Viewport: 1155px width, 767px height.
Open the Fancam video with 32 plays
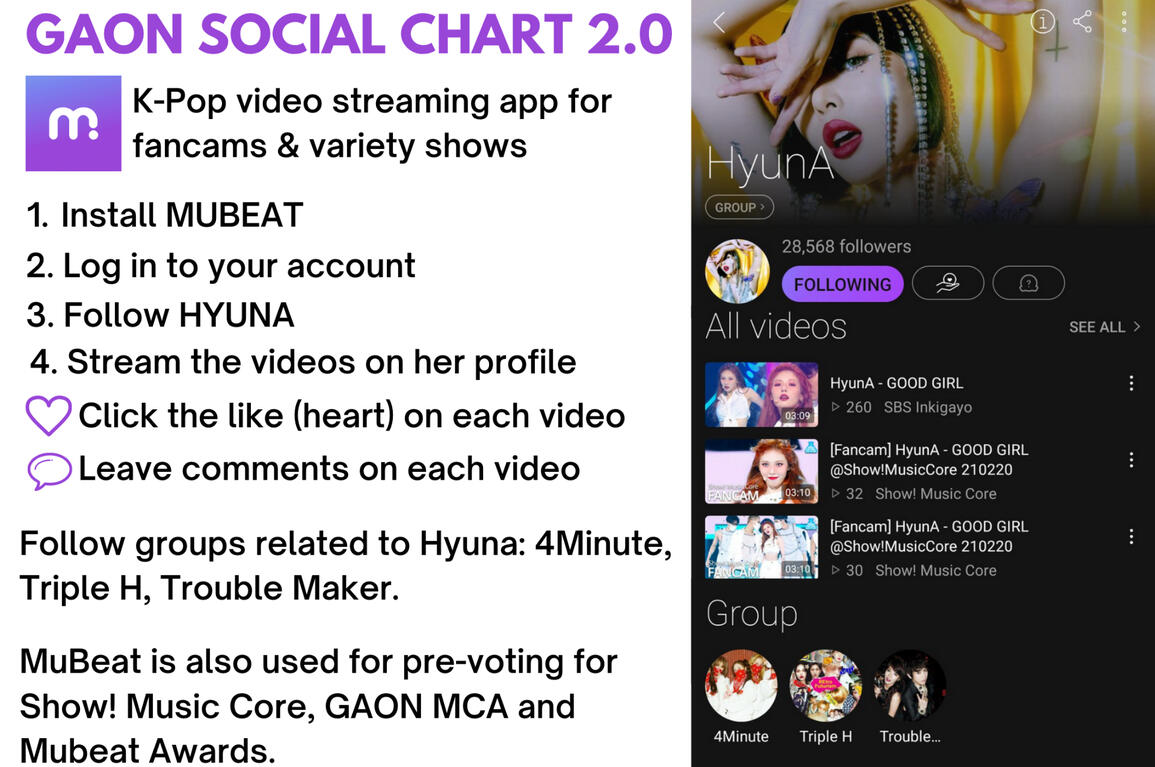click(x=762, y=472)
